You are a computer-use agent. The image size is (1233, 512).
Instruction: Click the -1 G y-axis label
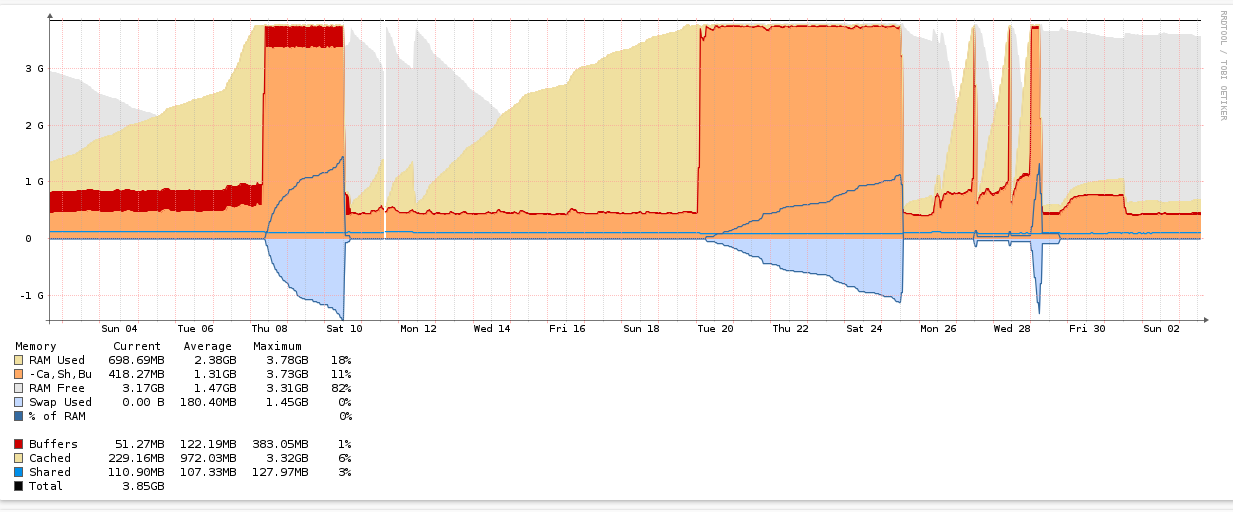point(31,296)
